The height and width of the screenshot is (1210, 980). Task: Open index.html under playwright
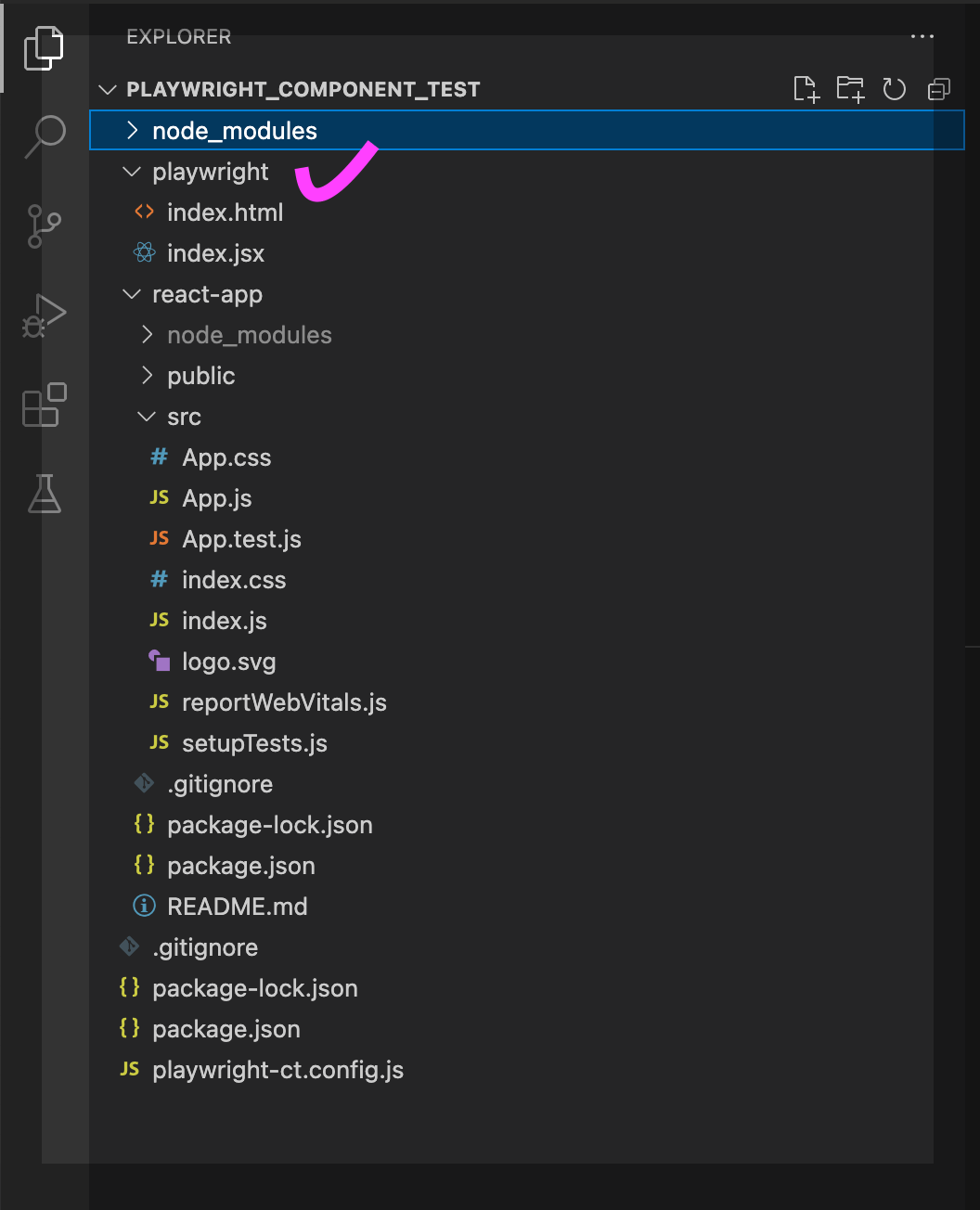(x=226, y=212)
